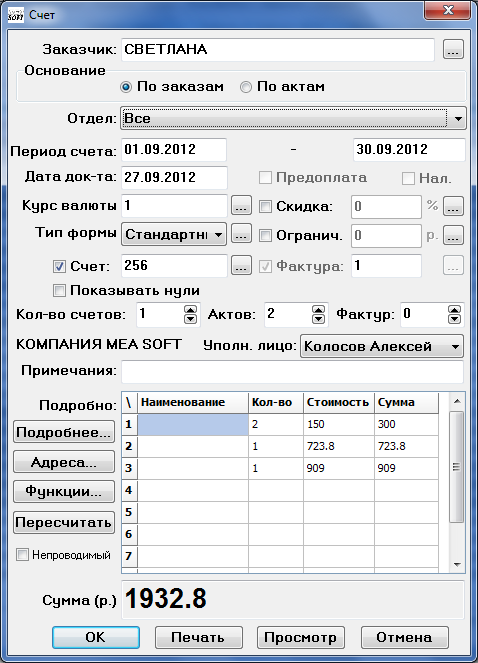Click the Подробнее... button

(64, 432)
